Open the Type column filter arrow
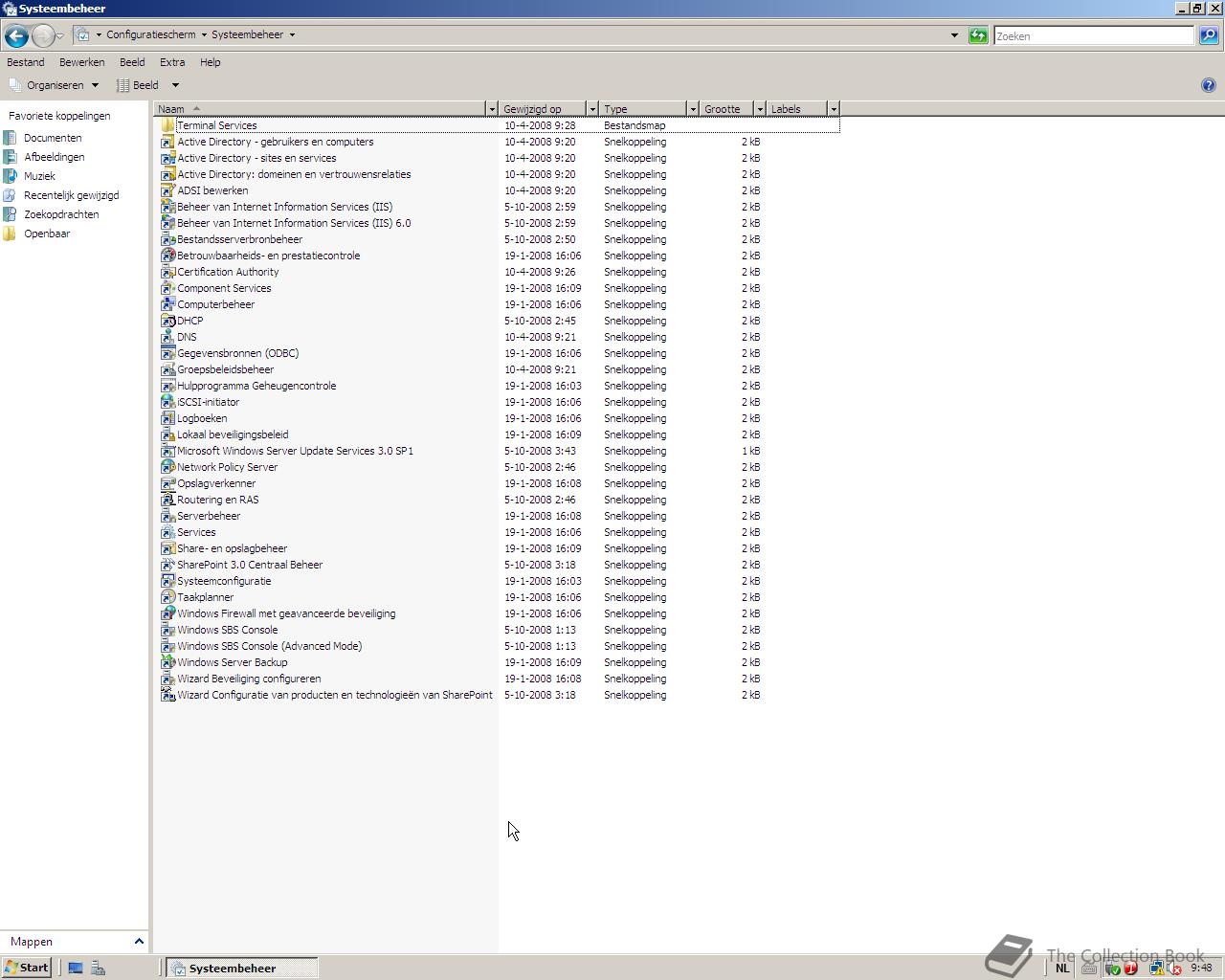The height and width of the screenshot is (980, 1225). (x=693, y=109)
